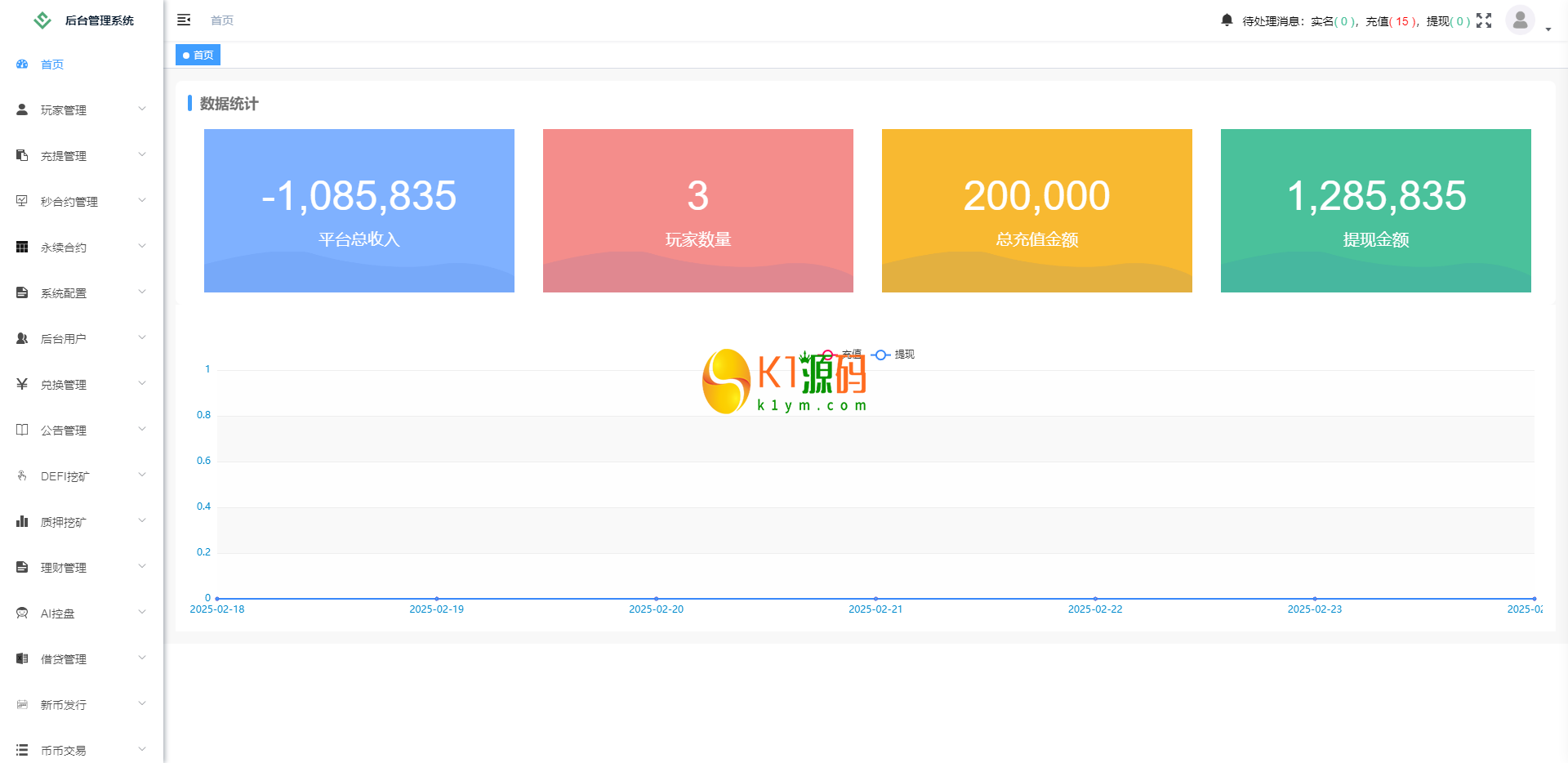Click the green 提现金额 statistic card
This screenshot has height=763, width=1568.
[x=1375, y=211]
